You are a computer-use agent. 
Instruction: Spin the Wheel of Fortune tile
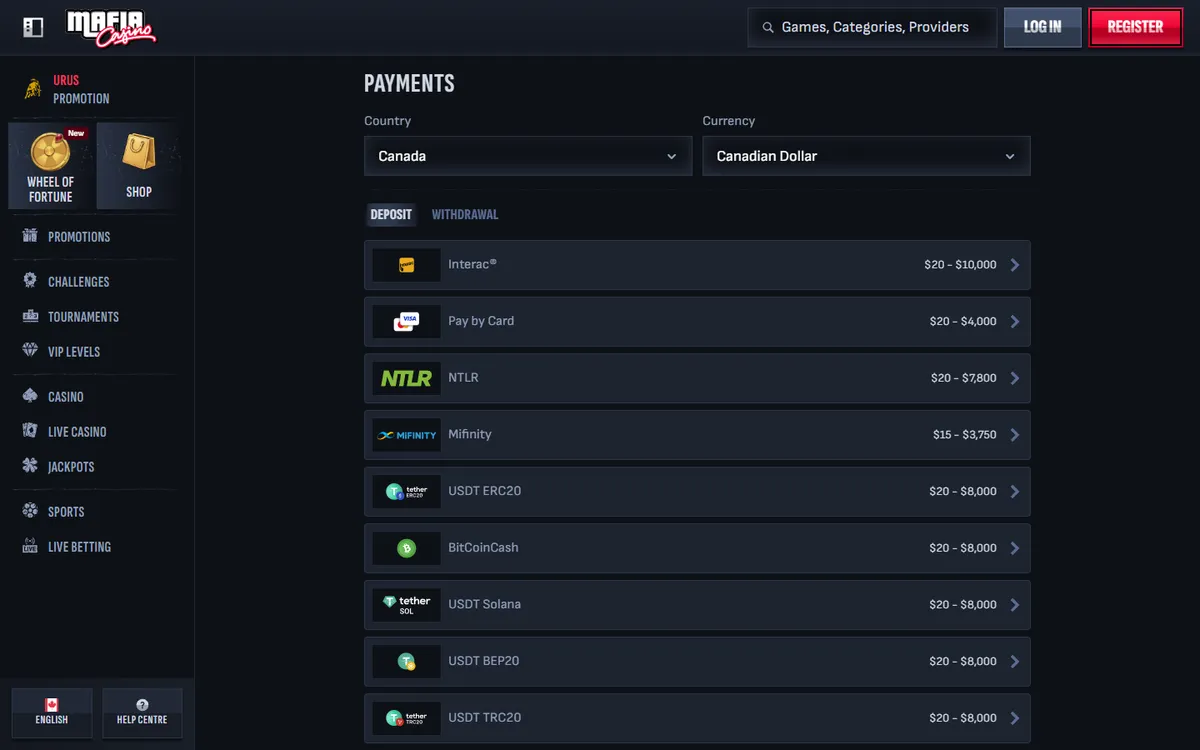pyautogui.click(x=51, y=166)
